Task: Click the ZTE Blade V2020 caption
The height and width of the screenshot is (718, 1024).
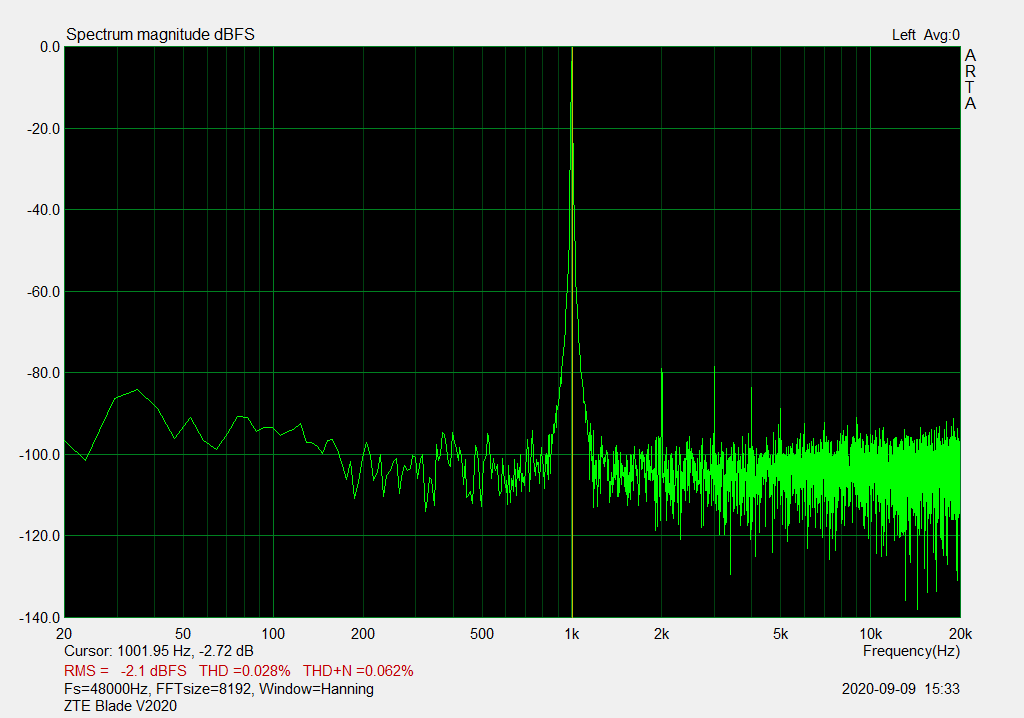Action: pos(120,707)
